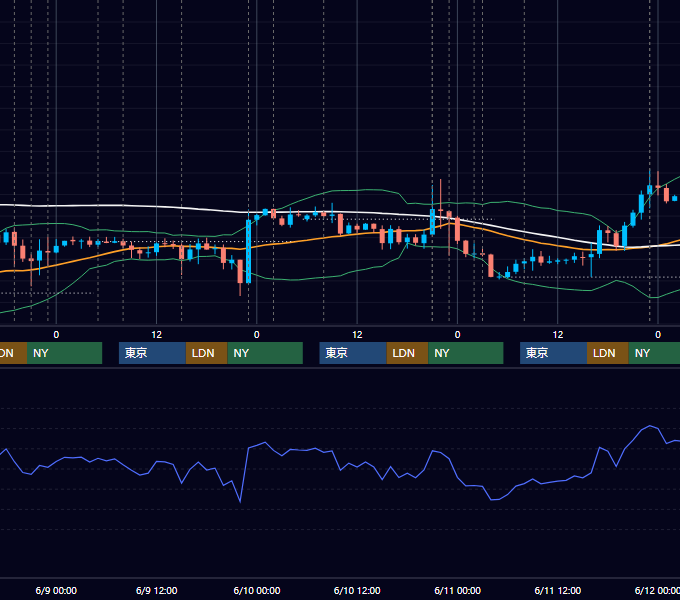680x600 pixels.
Task: Click hour label 0 above 6/10 00:00
Action: tap(257, 335)
